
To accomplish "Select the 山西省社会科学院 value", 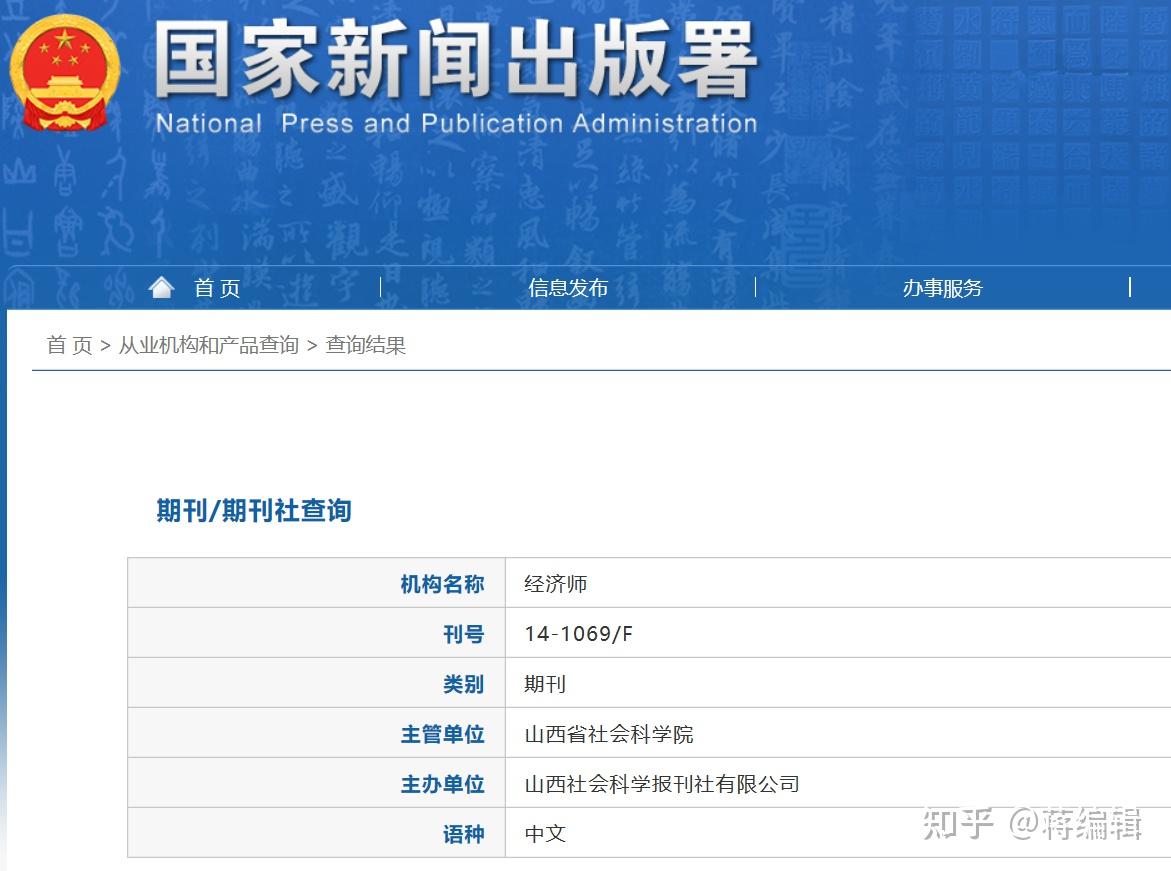I will 609,734.
